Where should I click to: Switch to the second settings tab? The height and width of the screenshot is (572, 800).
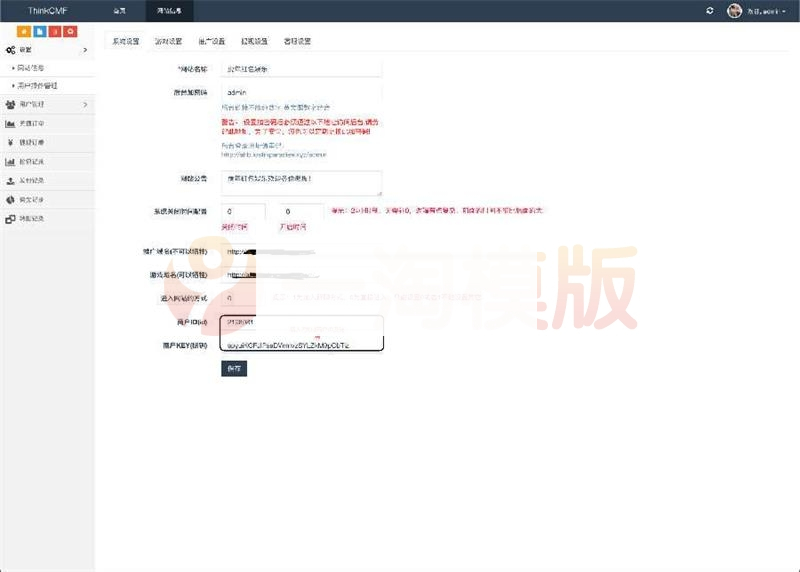pos(168,42)
